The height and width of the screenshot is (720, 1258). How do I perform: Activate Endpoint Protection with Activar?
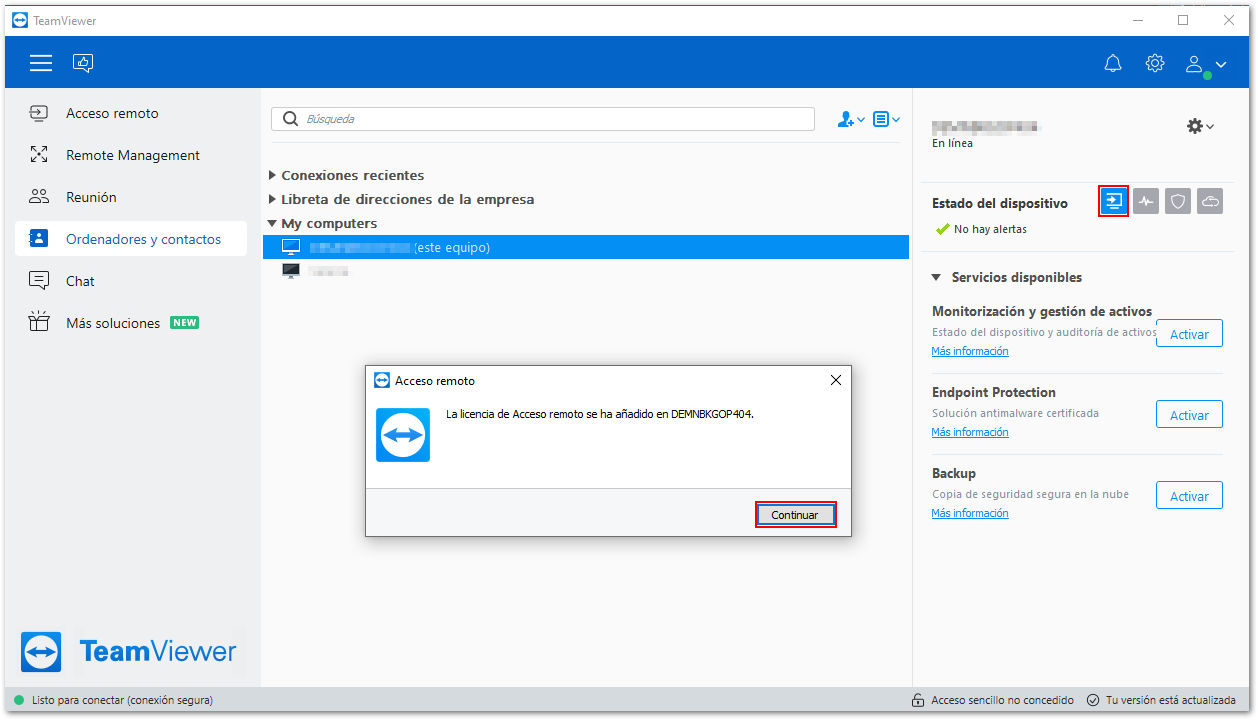click(1189, 415)
